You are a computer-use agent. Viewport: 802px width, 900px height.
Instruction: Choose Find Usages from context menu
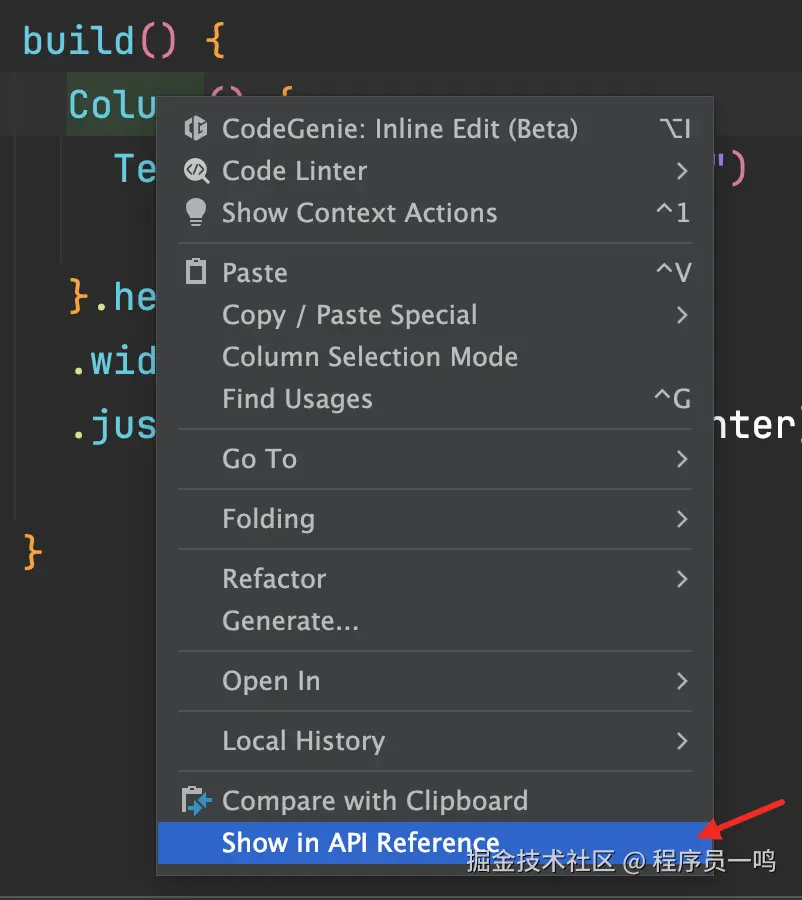click(x=297, y=399)
